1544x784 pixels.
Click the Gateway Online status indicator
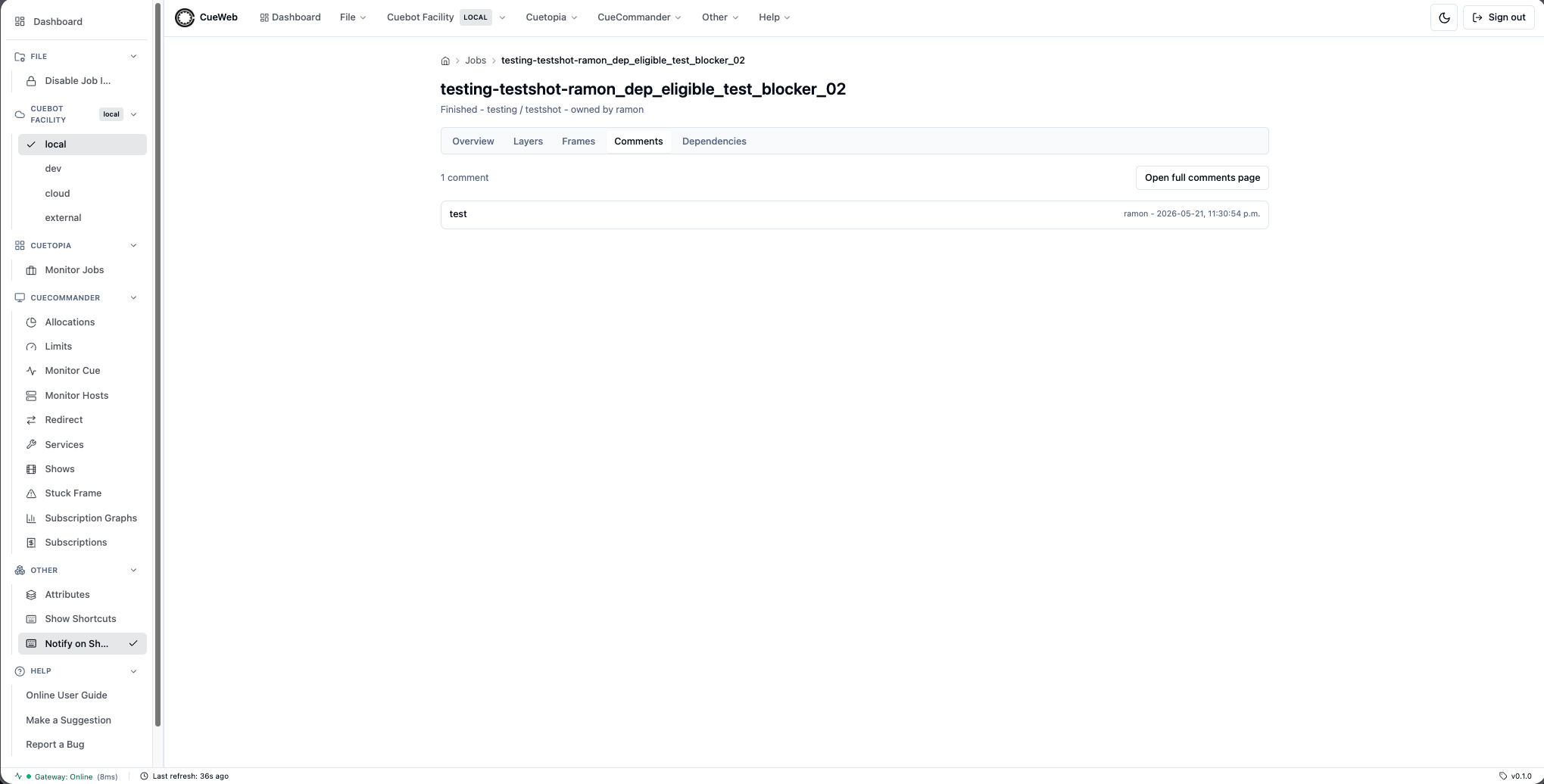tap(67, 776)
